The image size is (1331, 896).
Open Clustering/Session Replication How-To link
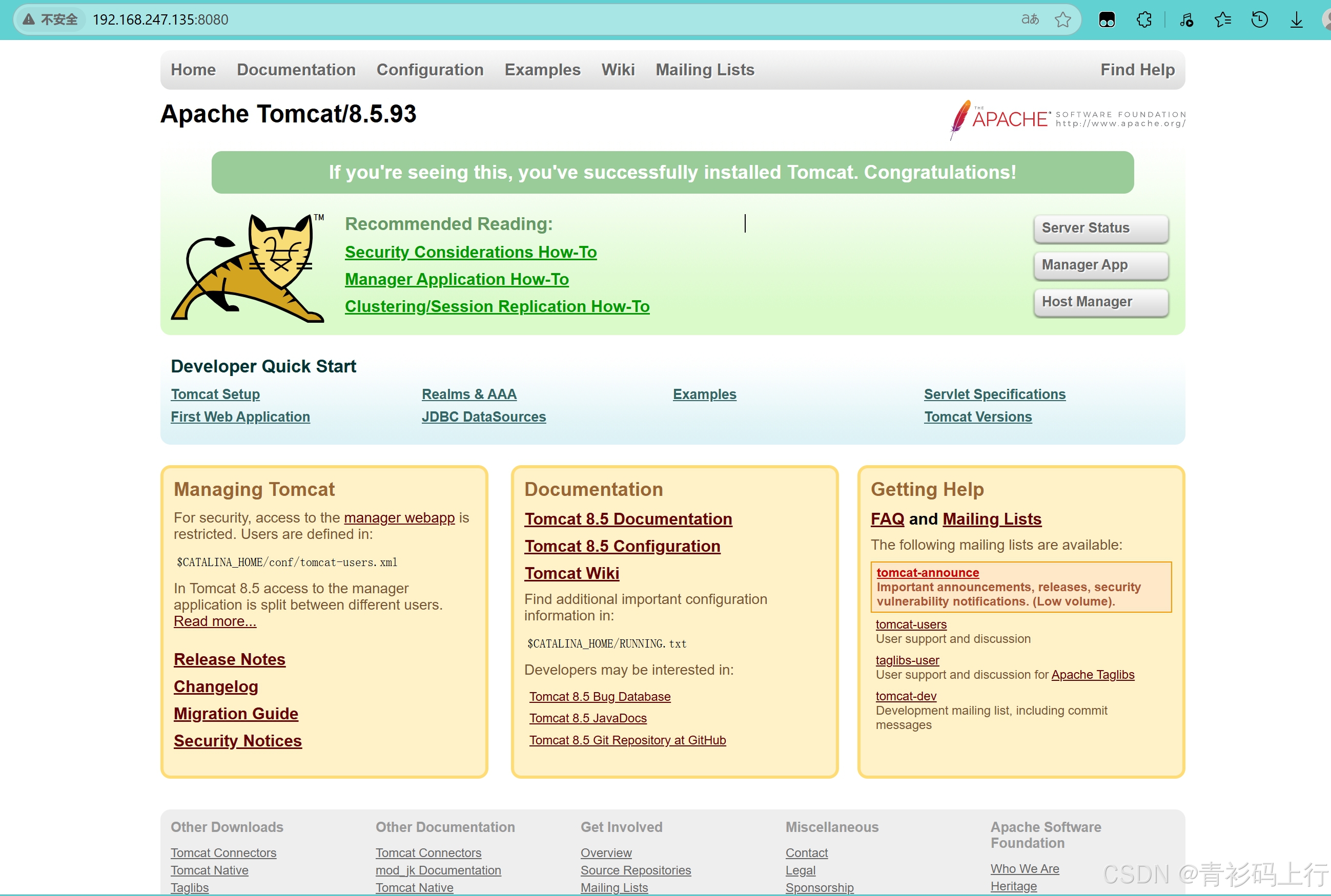tap(497, 306)
